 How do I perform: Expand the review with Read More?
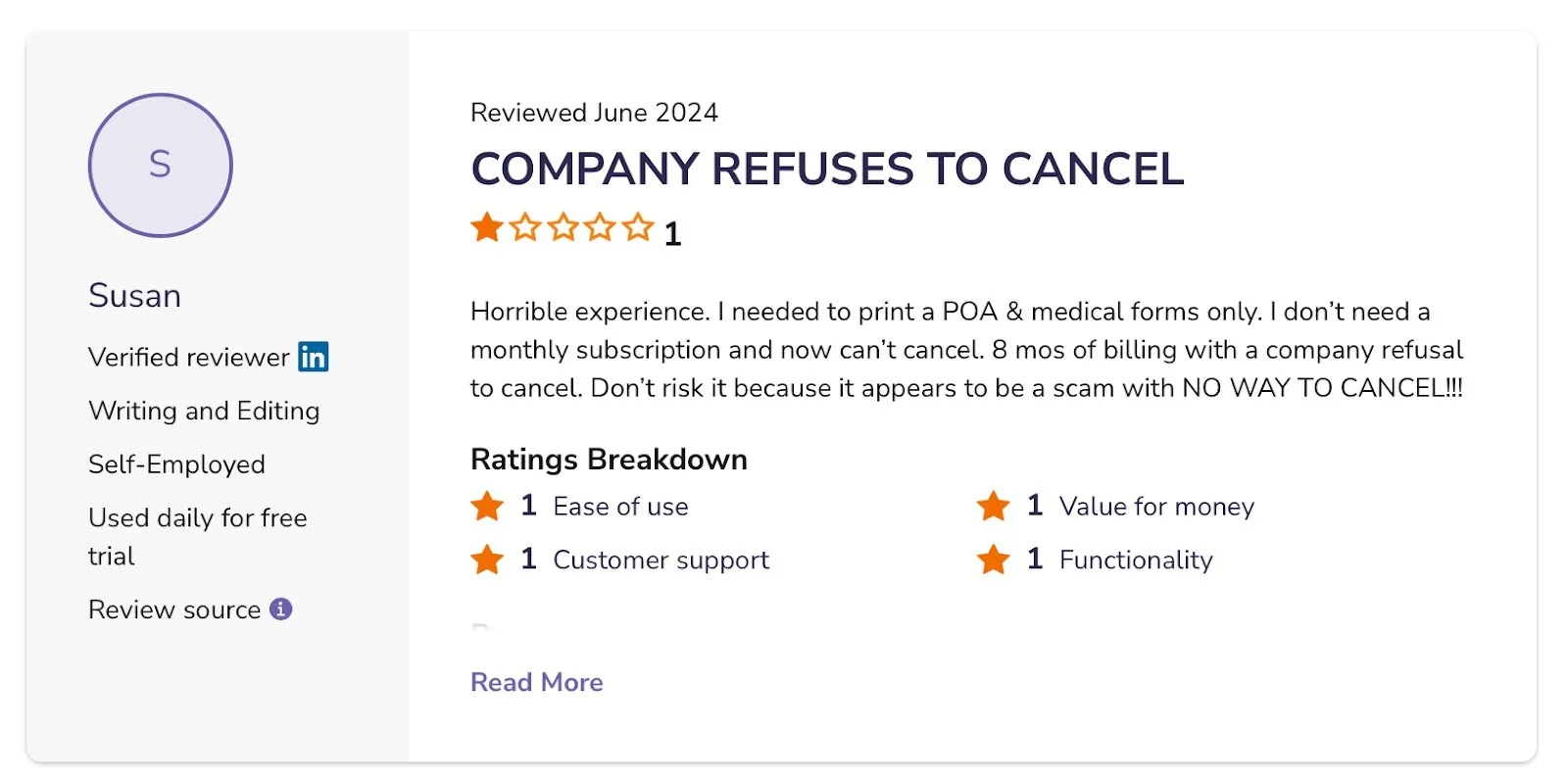[x=536, y=681]
